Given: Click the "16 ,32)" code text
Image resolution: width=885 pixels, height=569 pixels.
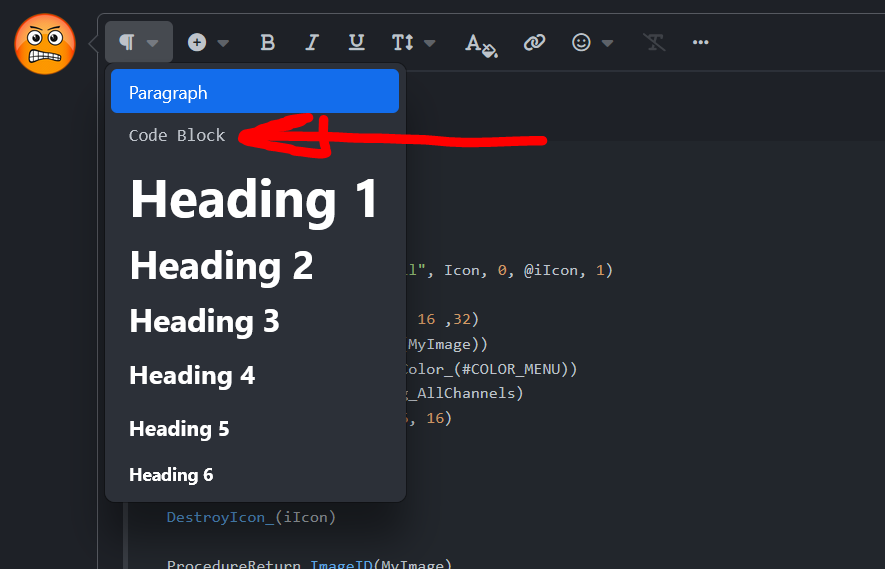Looking at the screenshot, I should coord(448,319).
